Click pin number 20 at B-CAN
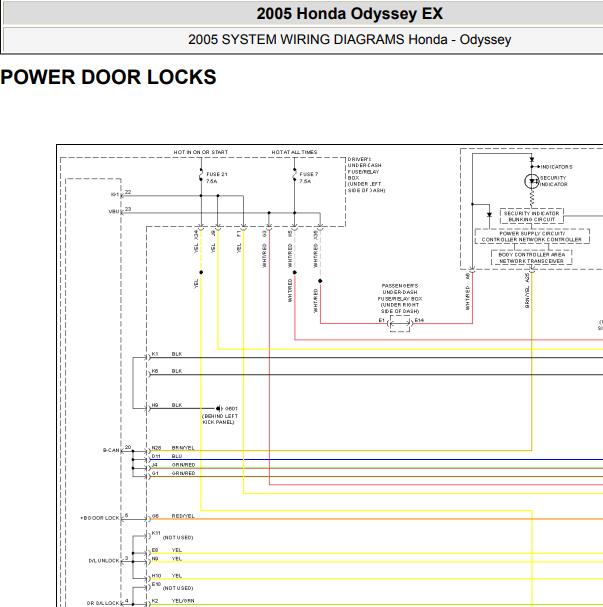Image resolution: width=603 pixels, height=607 pixels. [128, 447]
